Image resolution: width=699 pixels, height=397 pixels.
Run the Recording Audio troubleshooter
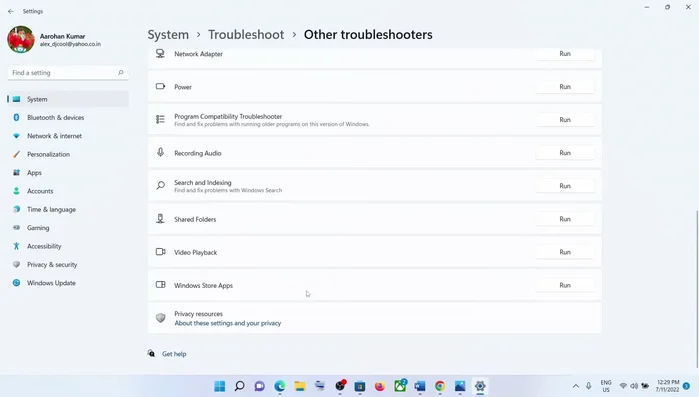point(565,152)
